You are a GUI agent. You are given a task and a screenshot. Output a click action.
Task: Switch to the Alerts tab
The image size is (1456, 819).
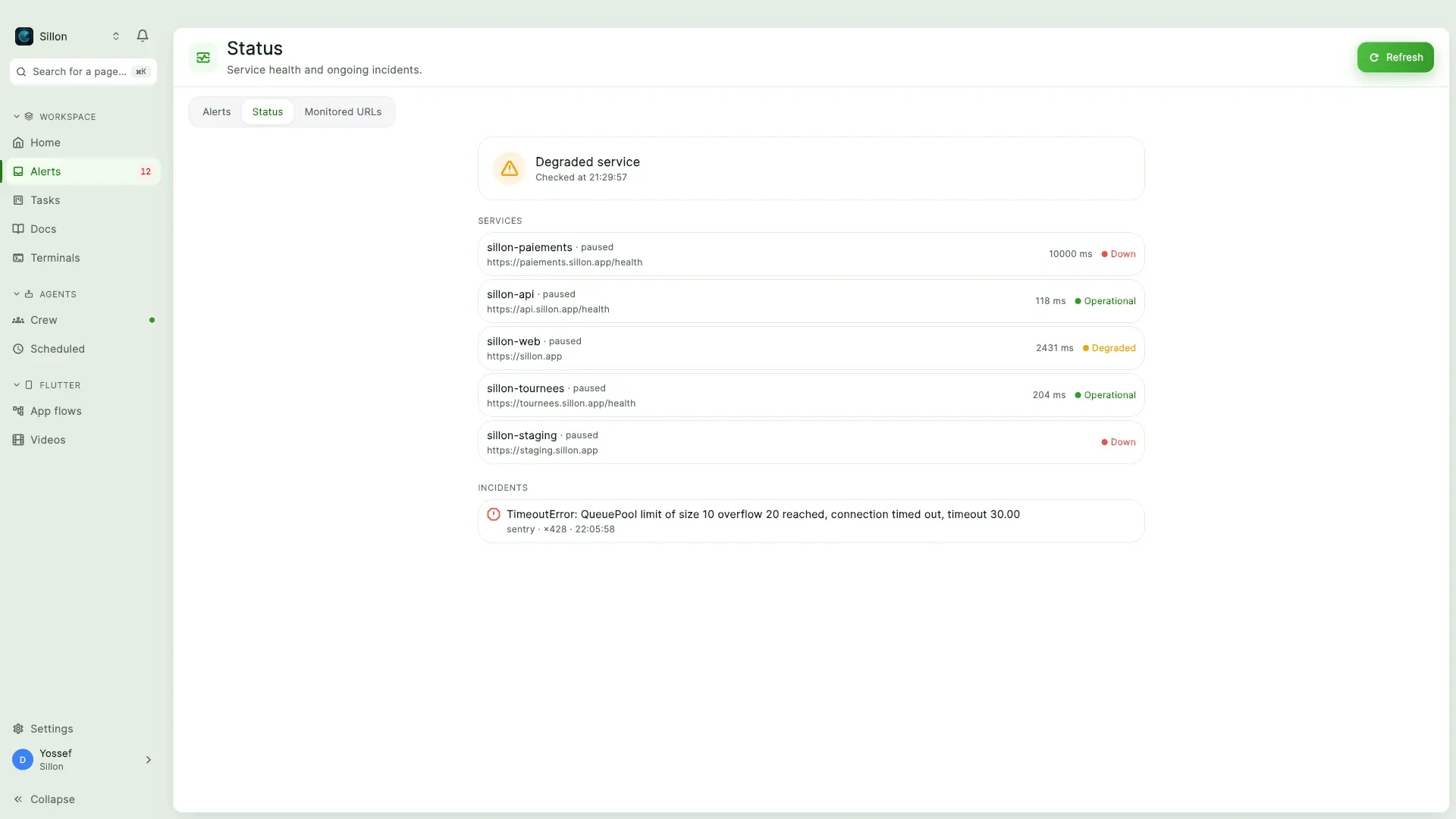click(x=217, y=112)
